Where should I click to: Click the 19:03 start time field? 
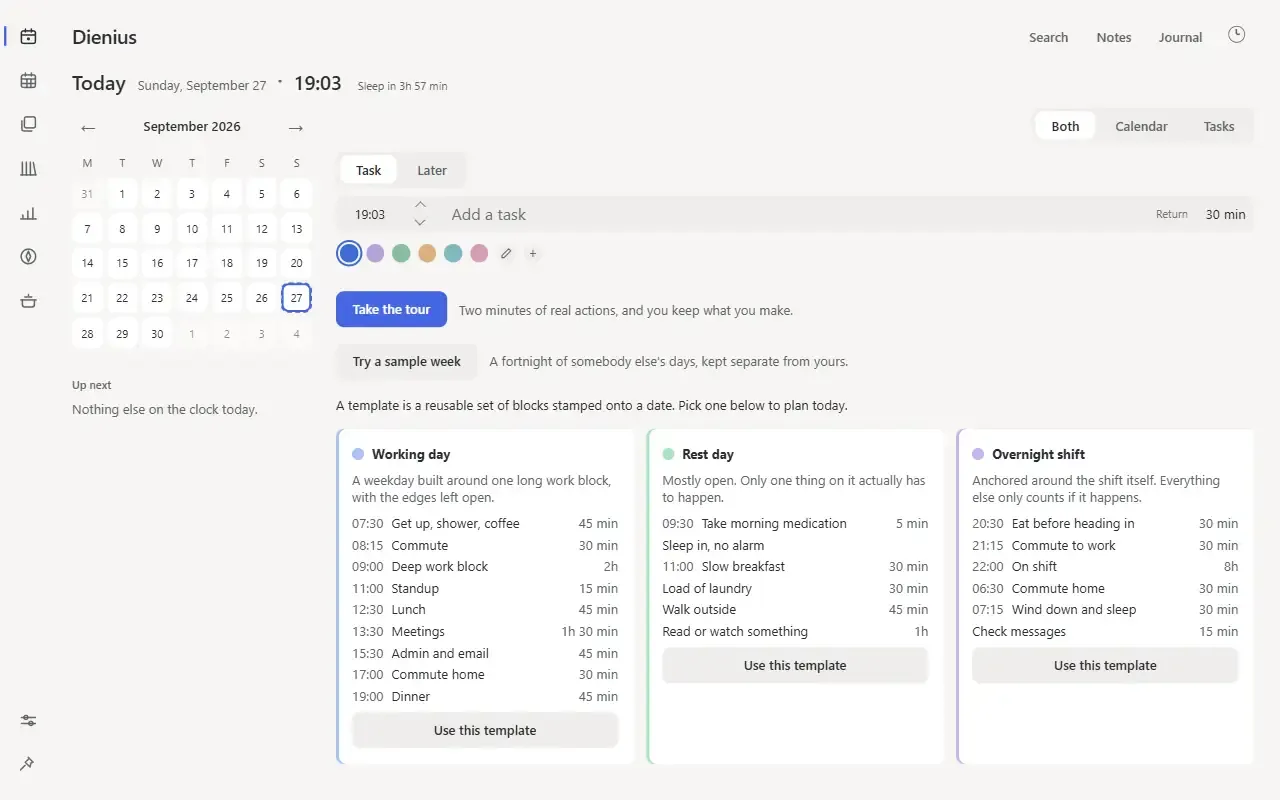[371, 214]
